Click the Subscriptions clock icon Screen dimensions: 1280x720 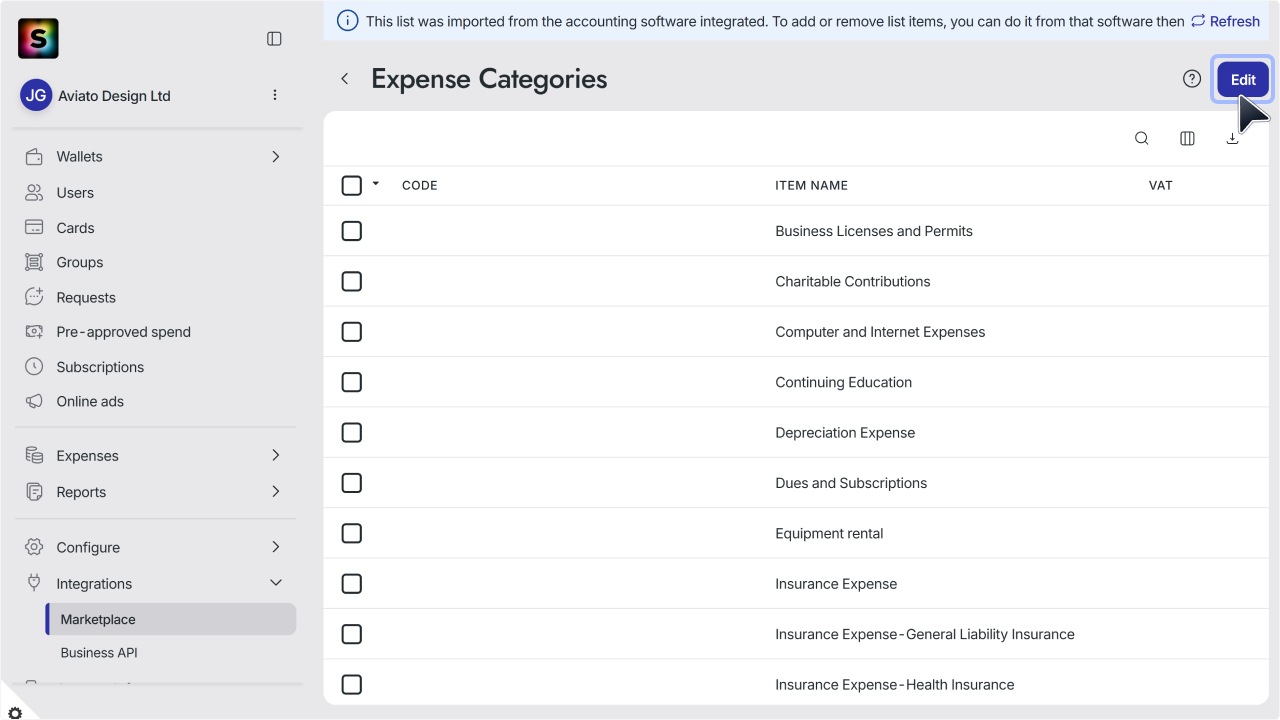click(x=34, y=367)
